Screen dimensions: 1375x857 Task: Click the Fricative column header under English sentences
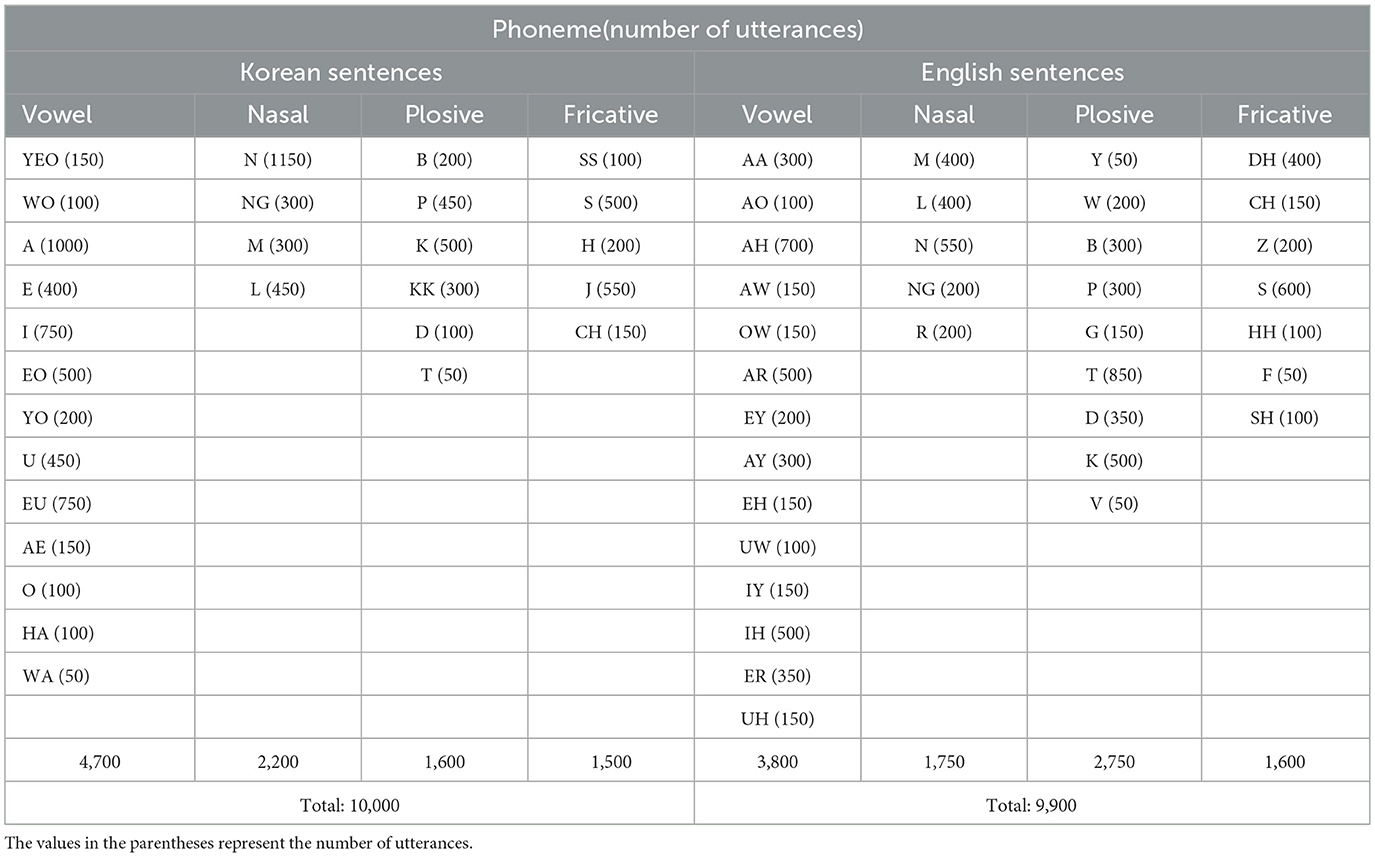pos(1284,115)
